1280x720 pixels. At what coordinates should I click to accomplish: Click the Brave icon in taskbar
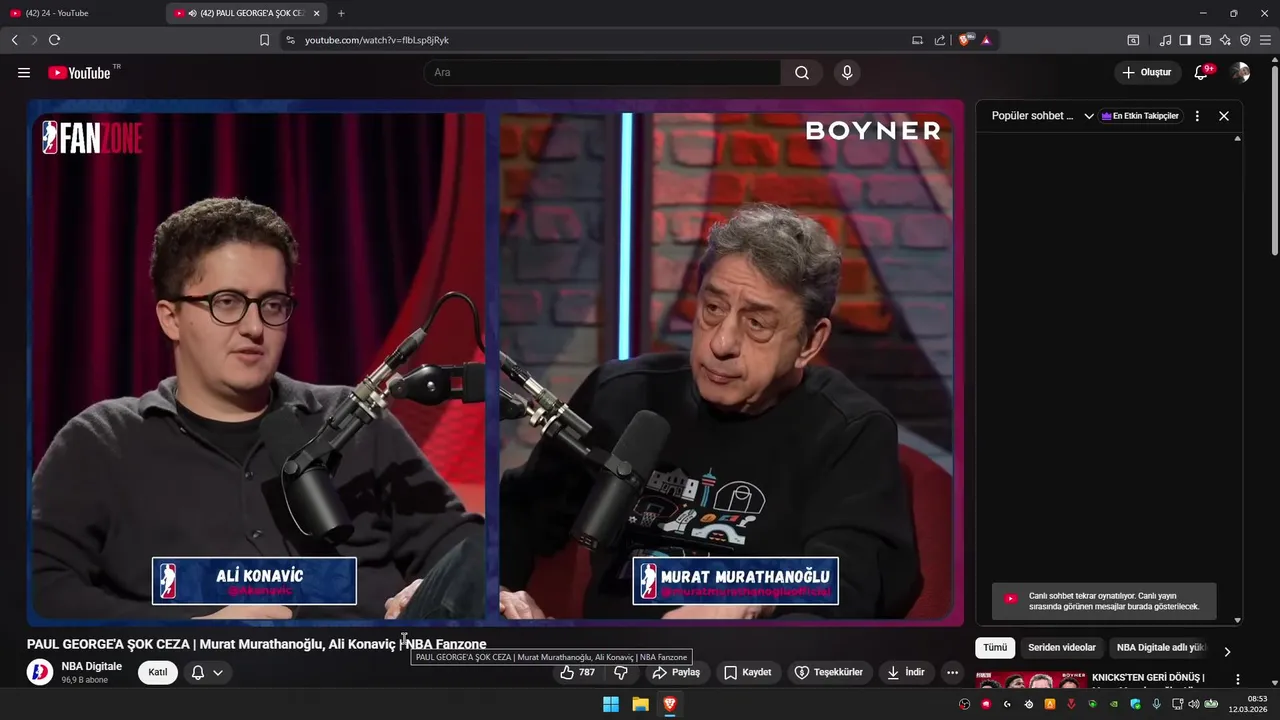(670, 704)
